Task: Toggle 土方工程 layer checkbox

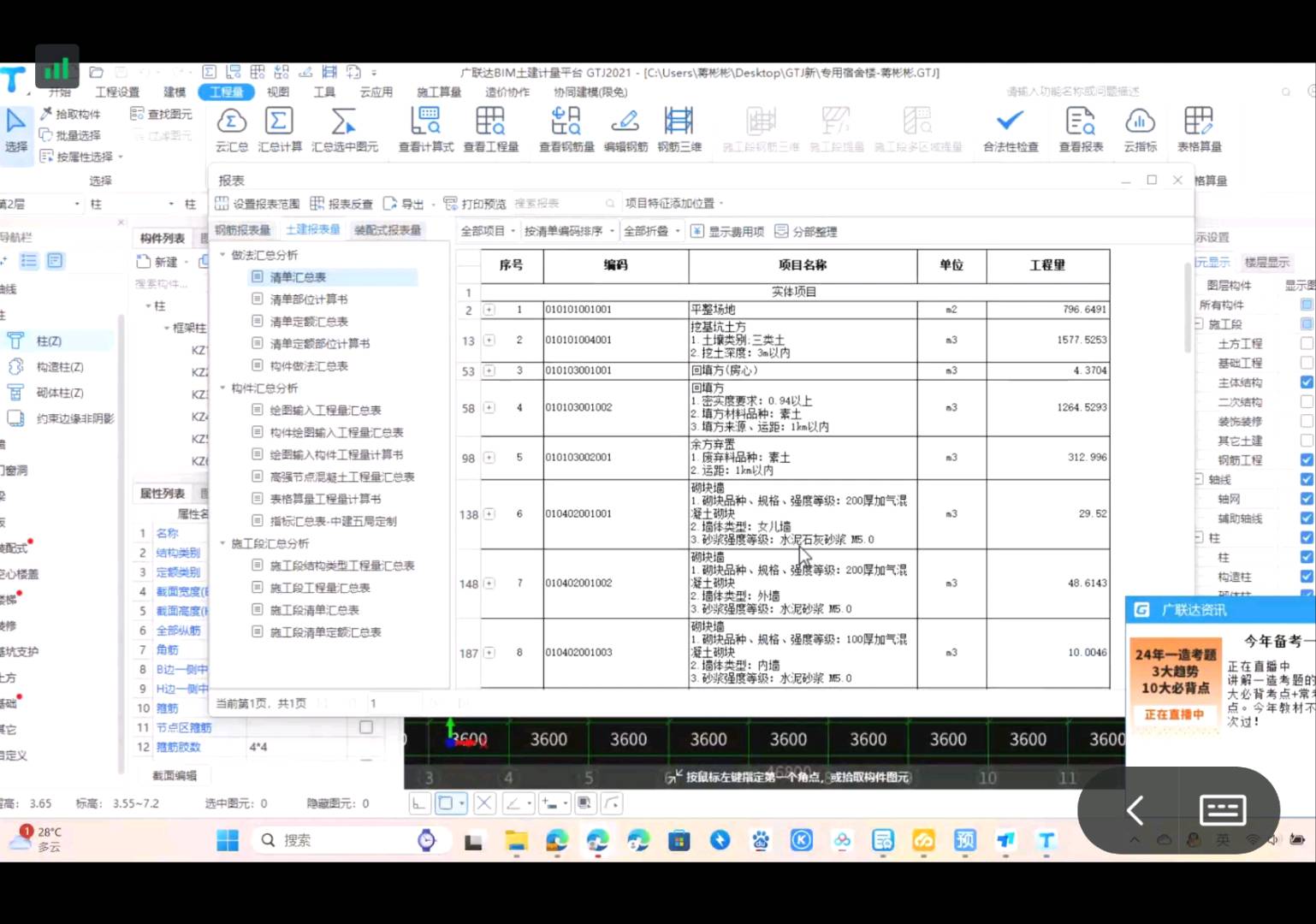Action: [x=1306, y=343]
